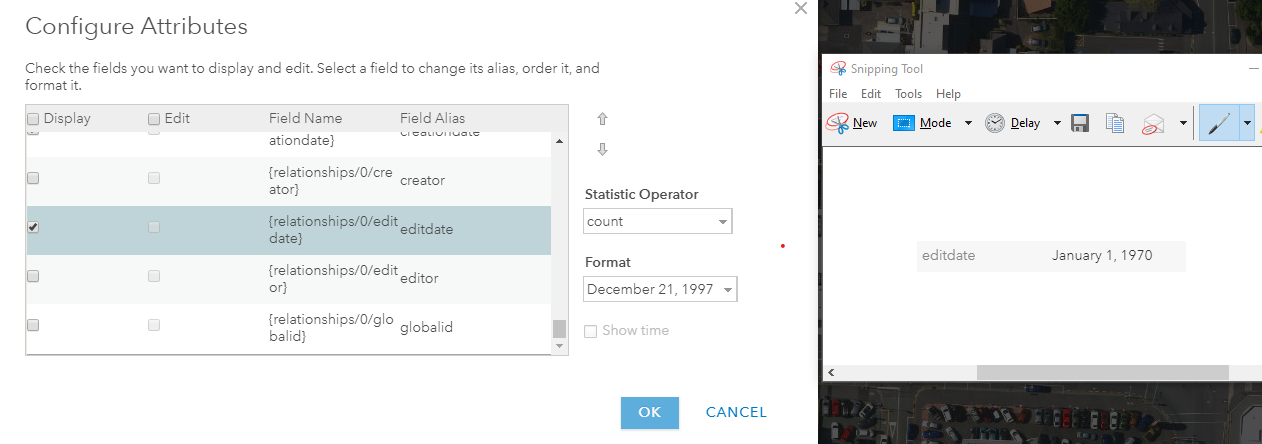Open the File menu in Snipping Tool
1262x444 pixels.
(838, 94)
